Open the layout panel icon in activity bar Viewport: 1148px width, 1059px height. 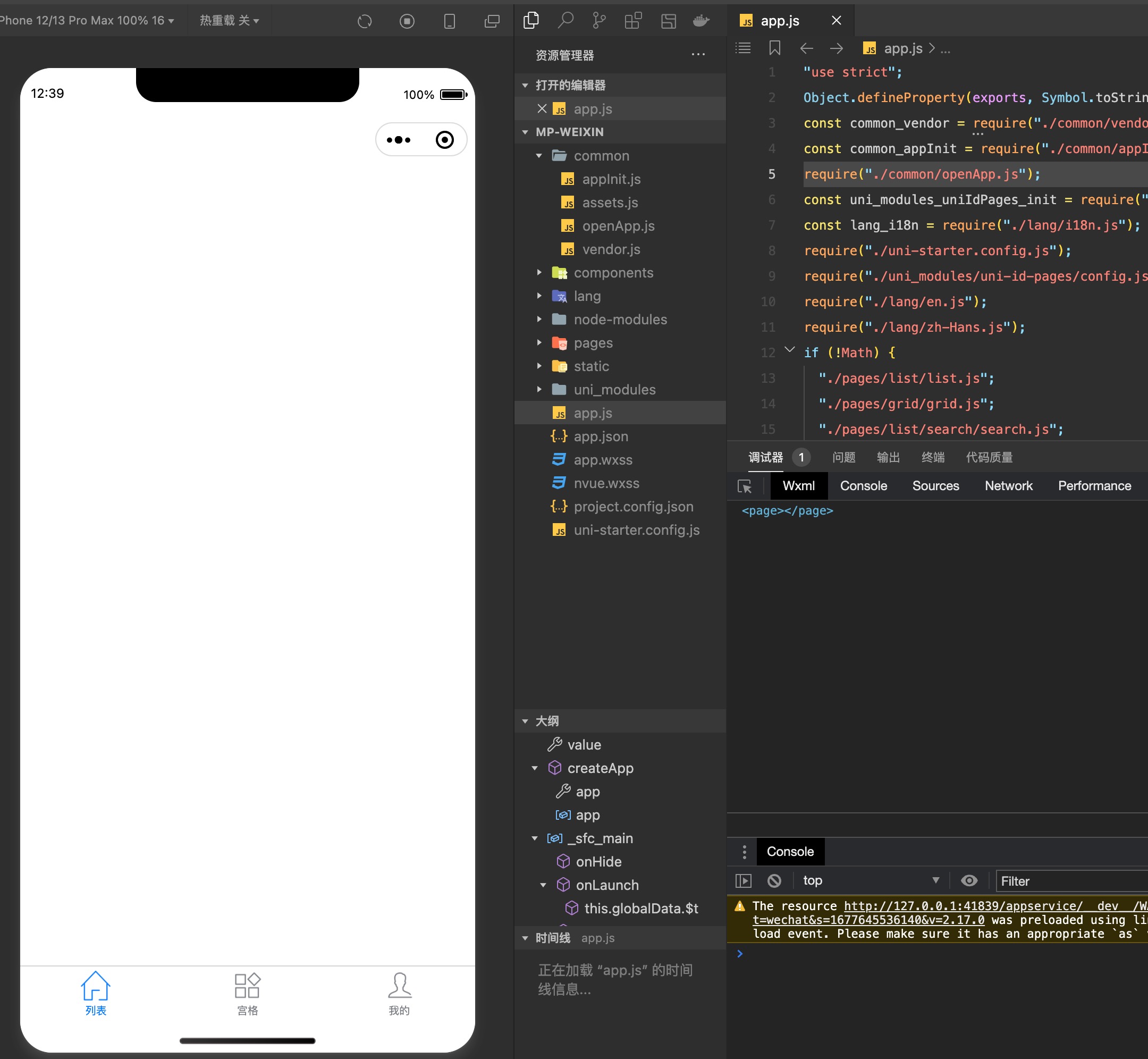[x=668, y=21]
